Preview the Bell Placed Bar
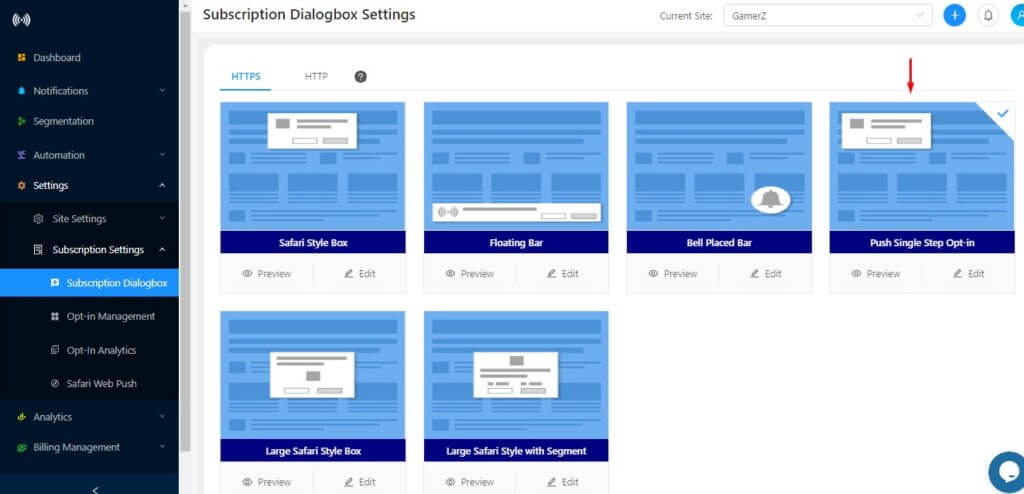The height and width of the screenshot is (494, 1024). (673, 274)
